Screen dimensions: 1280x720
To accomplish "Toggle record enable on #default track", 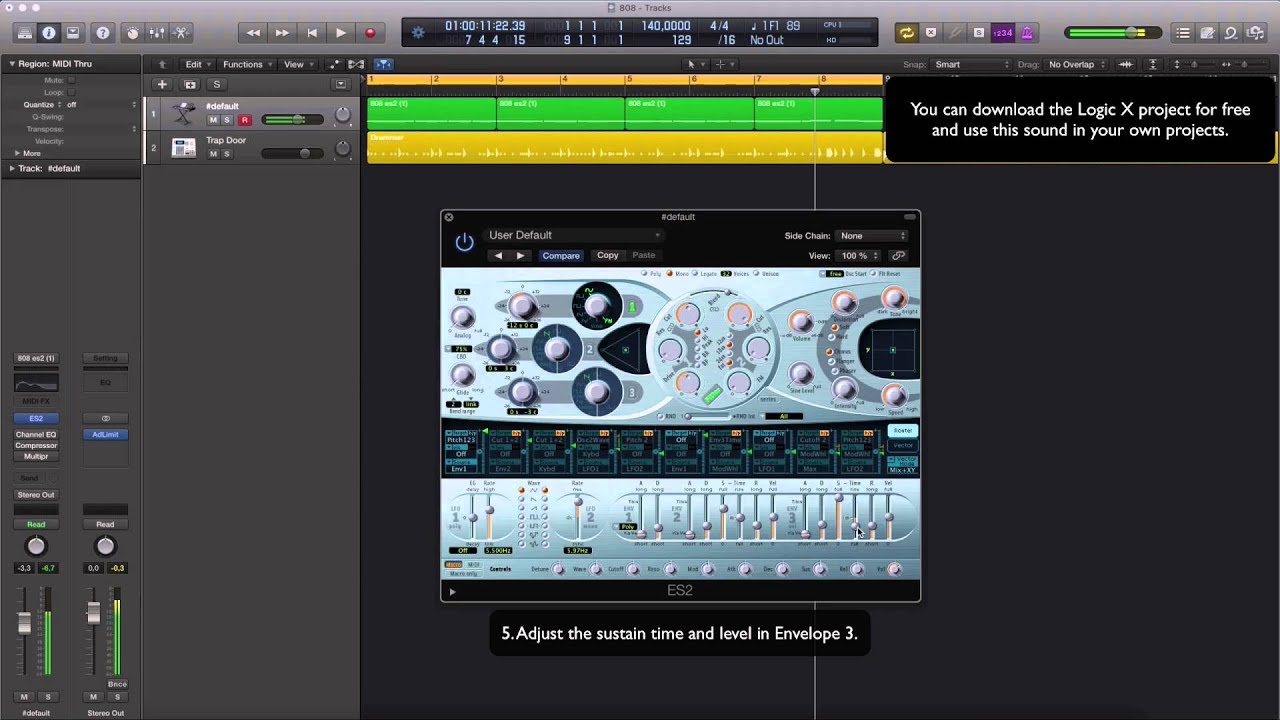I will (244, 120).
